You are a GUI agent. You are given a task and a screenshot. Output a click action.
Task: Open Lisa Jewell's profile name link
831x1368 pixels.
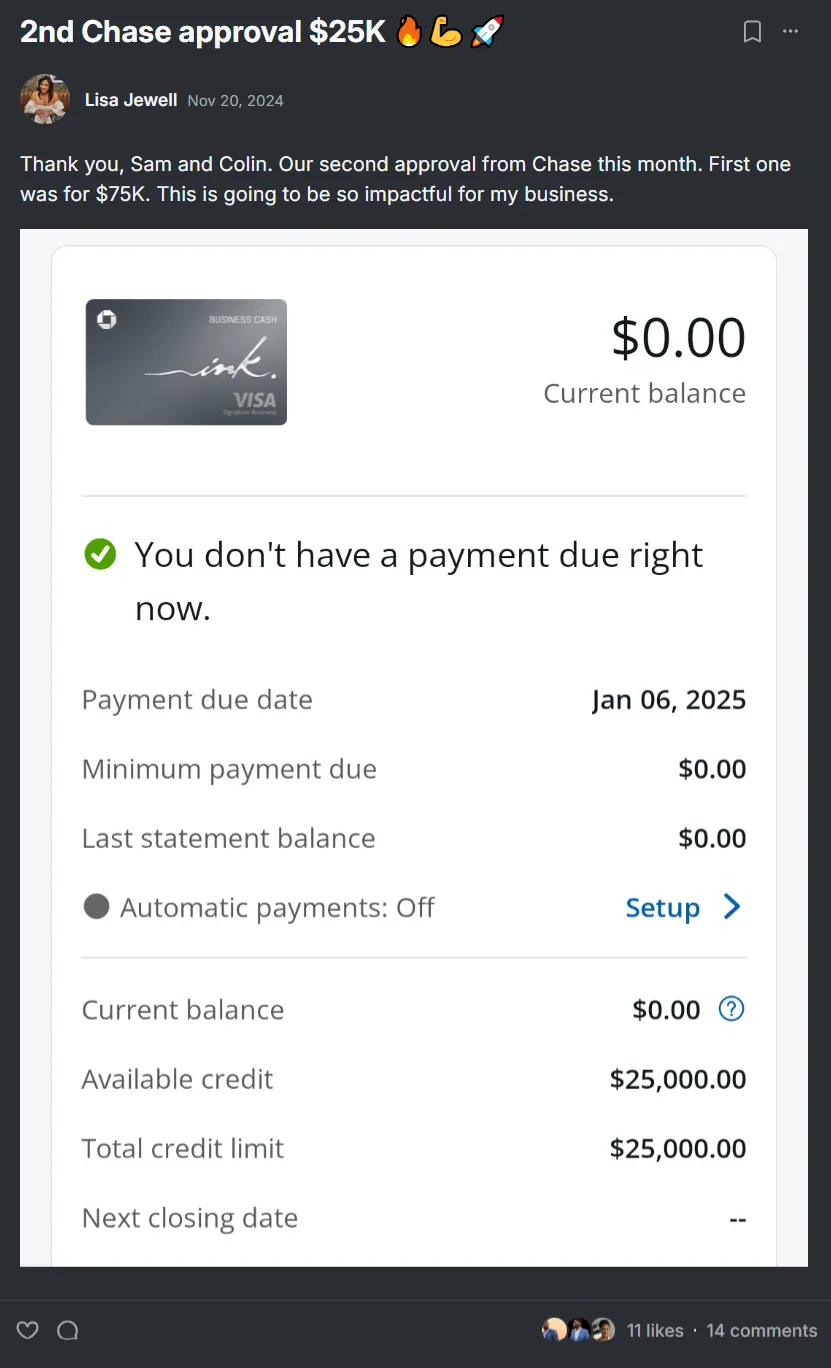[131, 100]
